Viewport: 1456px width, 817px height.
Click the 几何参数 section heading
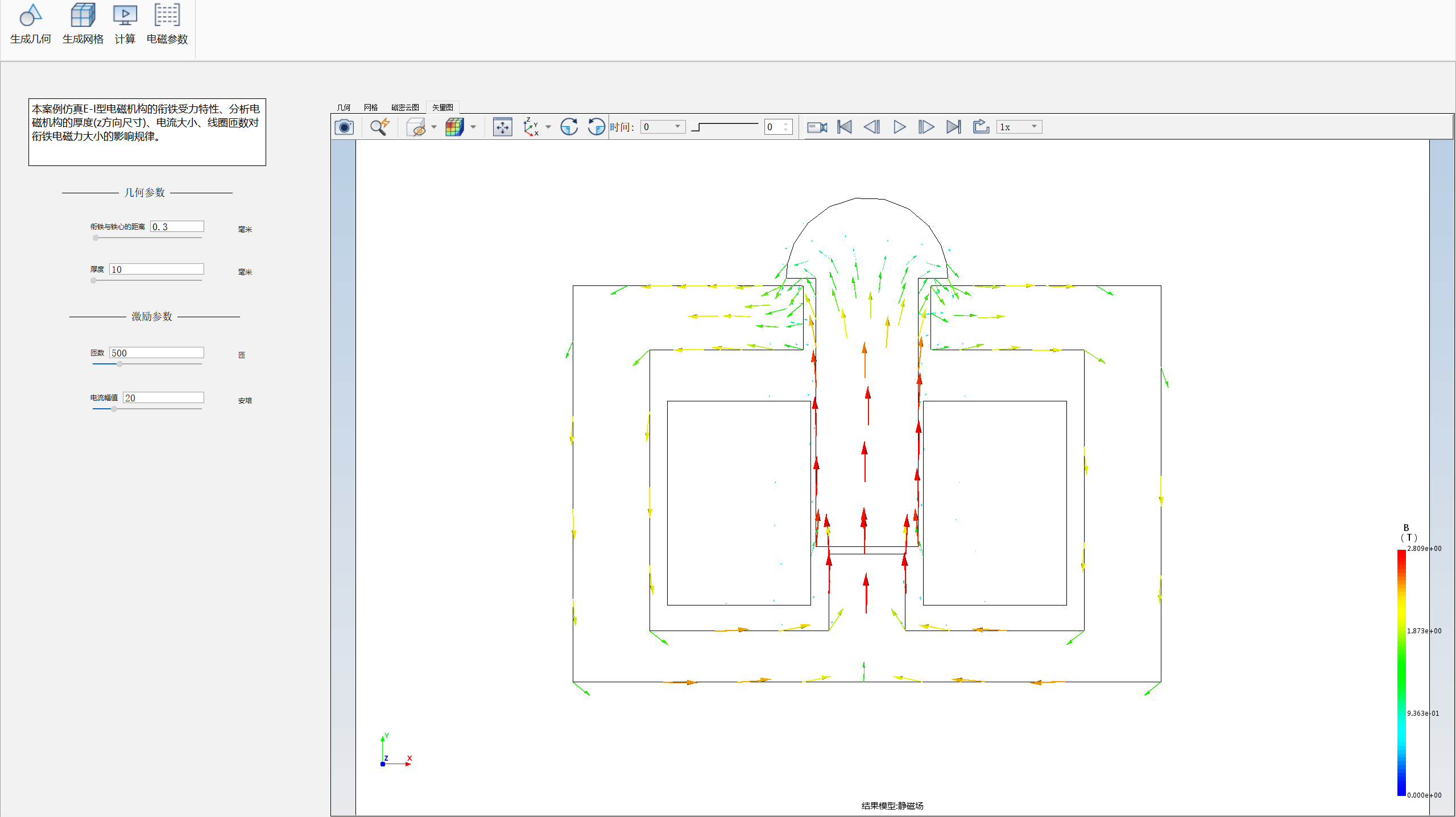point(145,193)
